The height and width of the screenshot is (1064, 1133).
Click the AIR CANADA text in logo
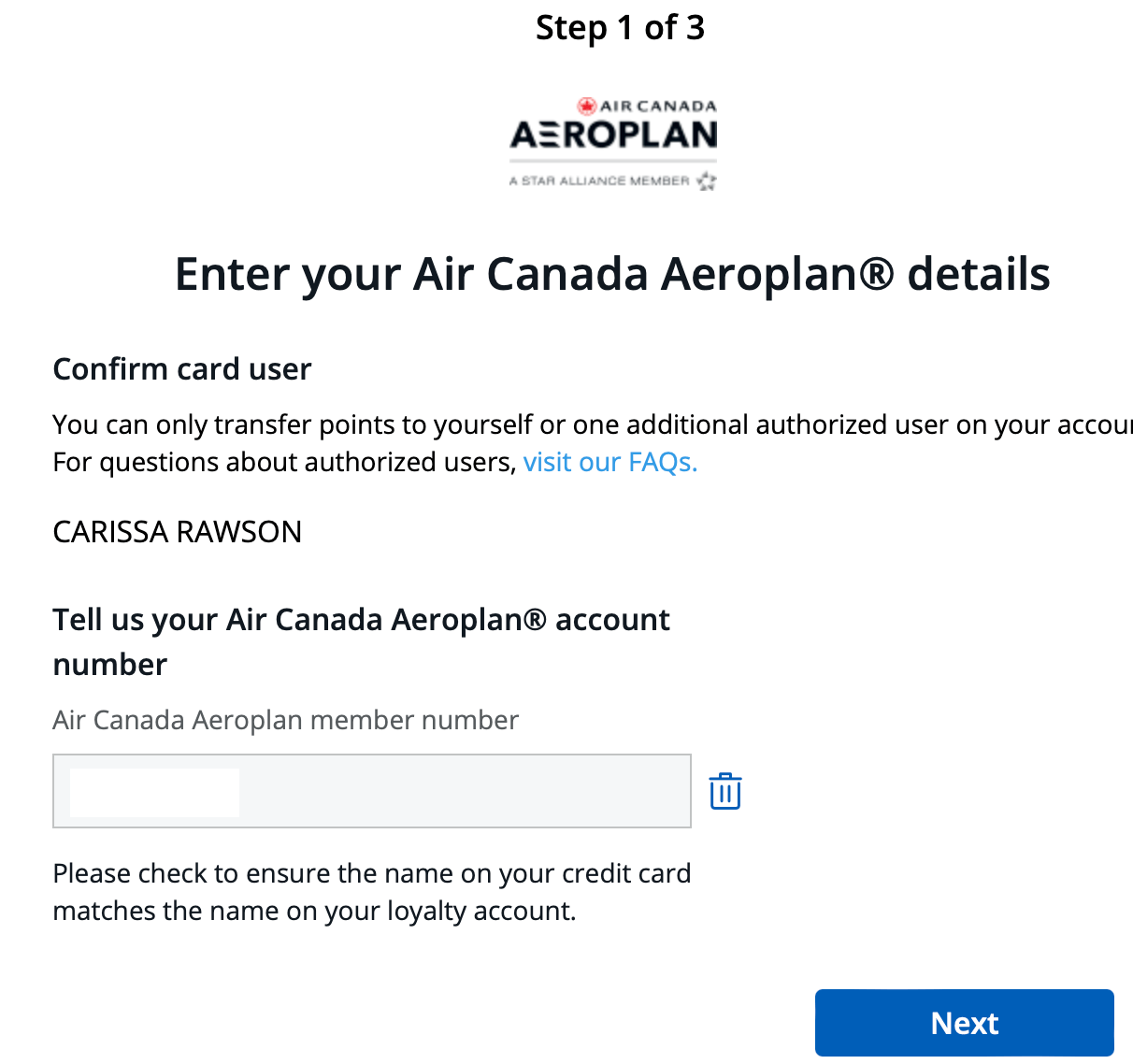point(658,107)
